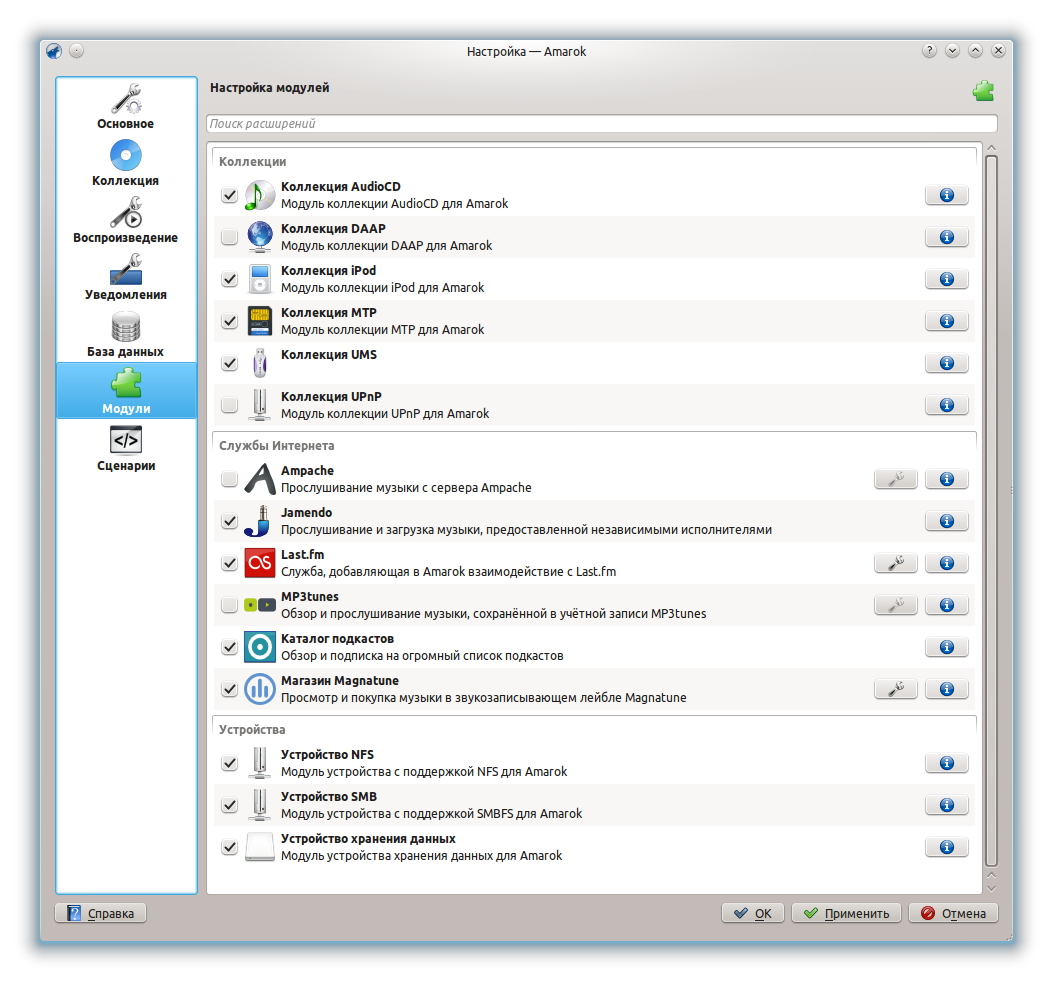Screen dimensions: 1053x981
Task: Show info about Каталог подкастов
Action: click(x=946, y=647)
